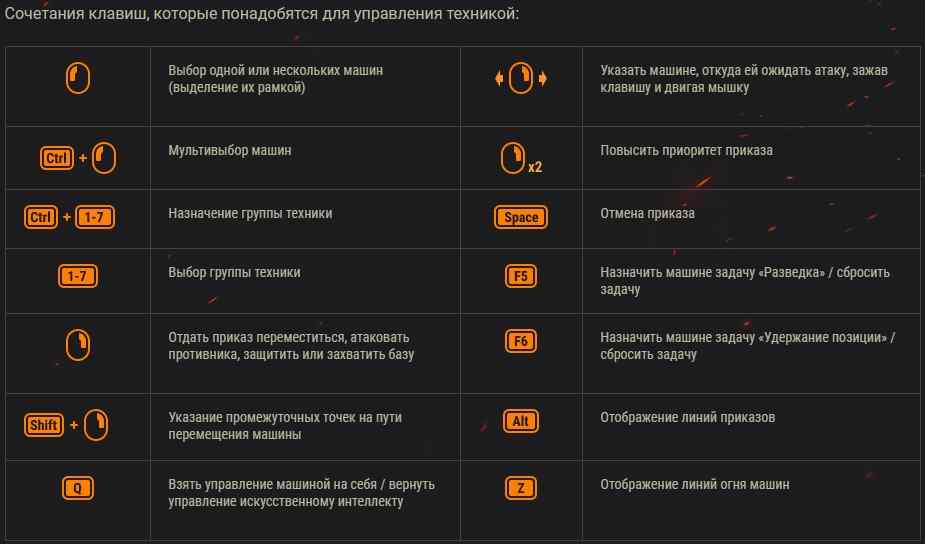Select the Alt key icon
This screenshot has width=925, height=544.
pos(521,421)
